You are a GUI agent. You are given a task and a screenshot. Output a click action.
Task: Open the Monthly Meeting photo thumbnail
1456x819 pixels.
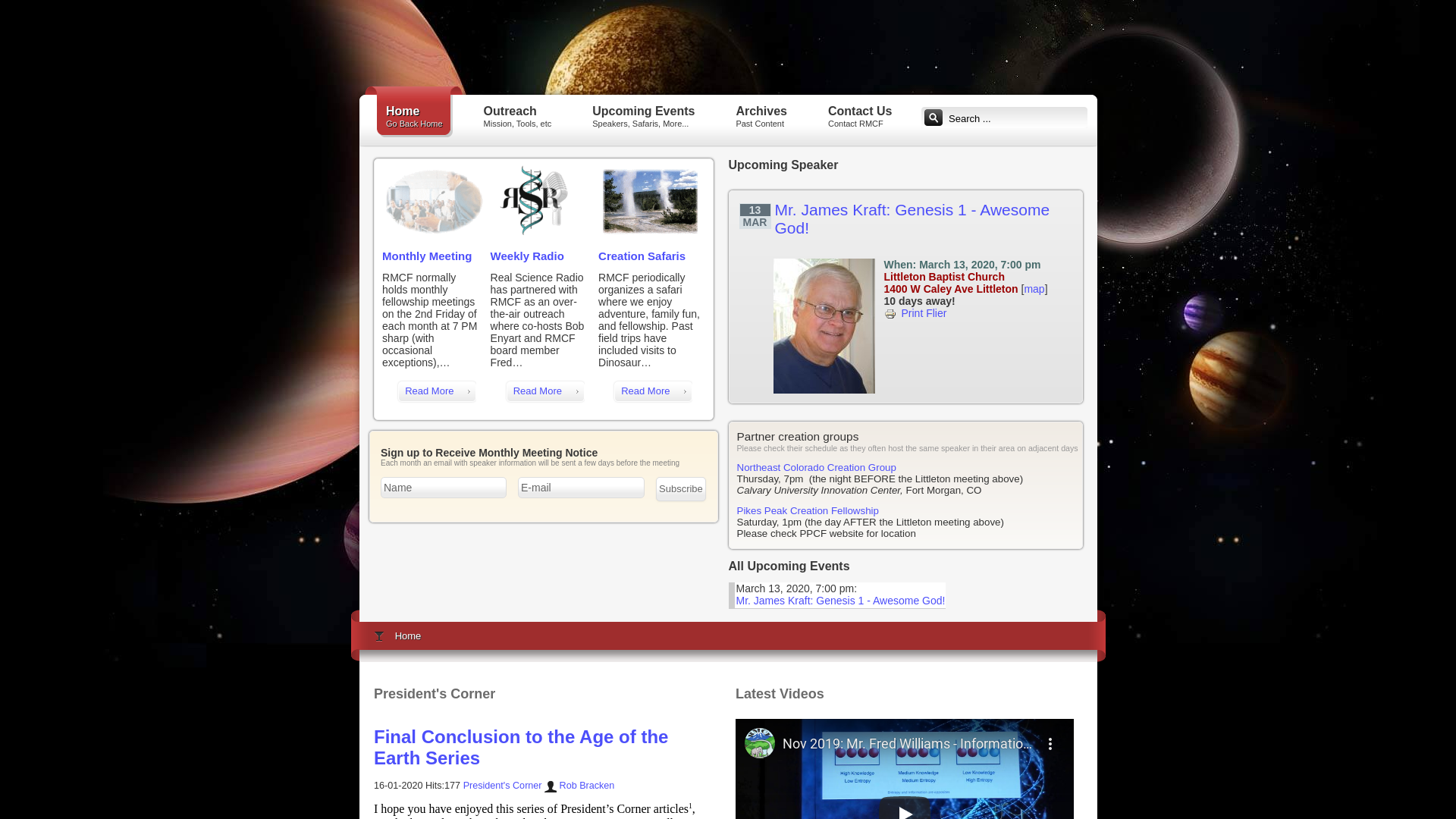point(433,201)
